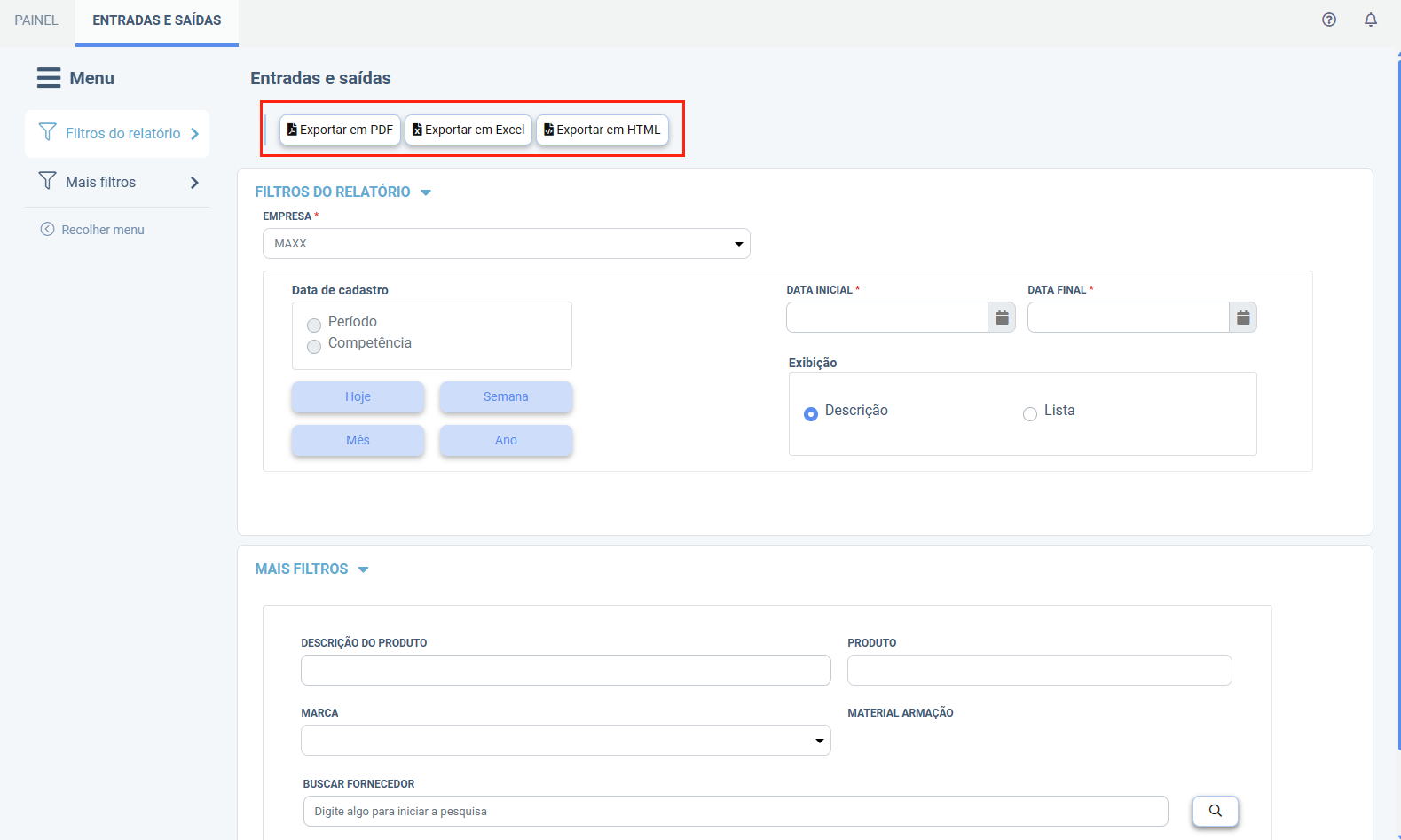
Task: Open Mais filtros sidebar item
Action: tap(117, 182)
